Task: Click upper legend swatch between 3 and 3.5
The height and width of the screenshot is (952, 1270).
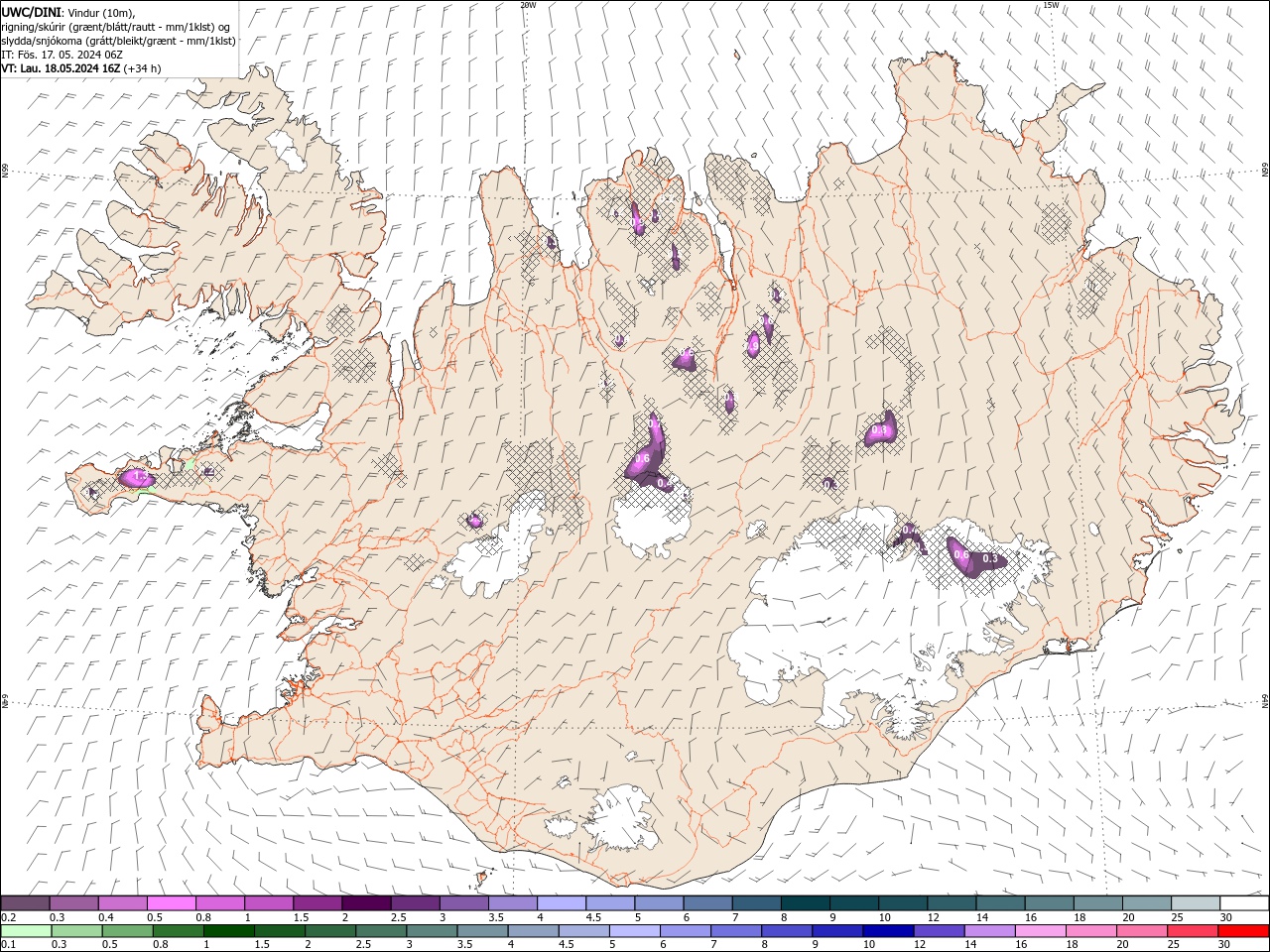Action: click(463, 903)
